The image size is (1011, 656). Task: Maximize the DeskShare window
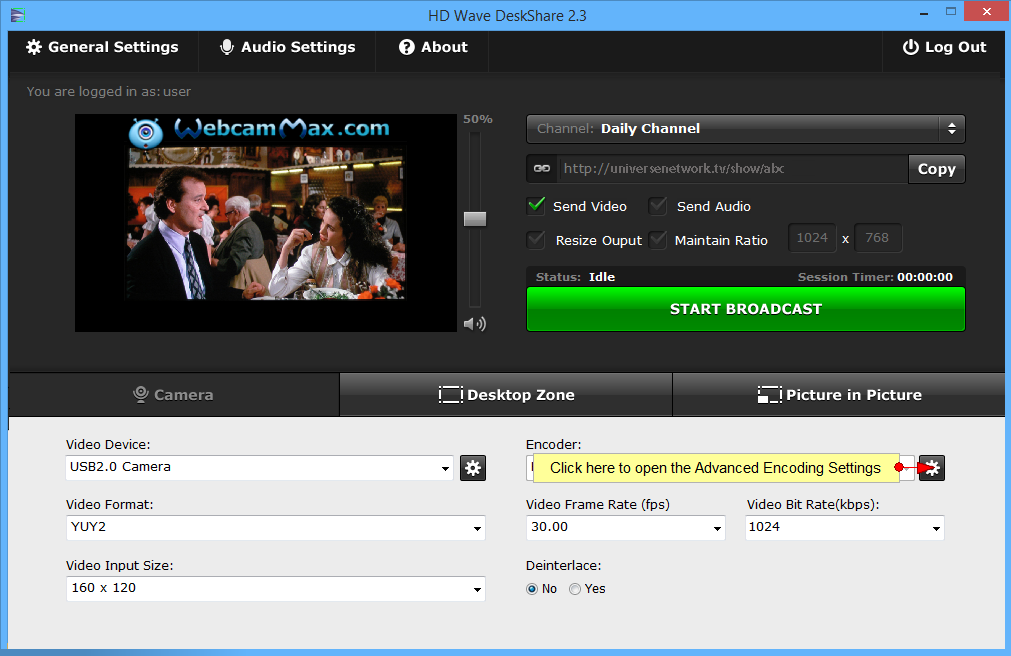951,12
